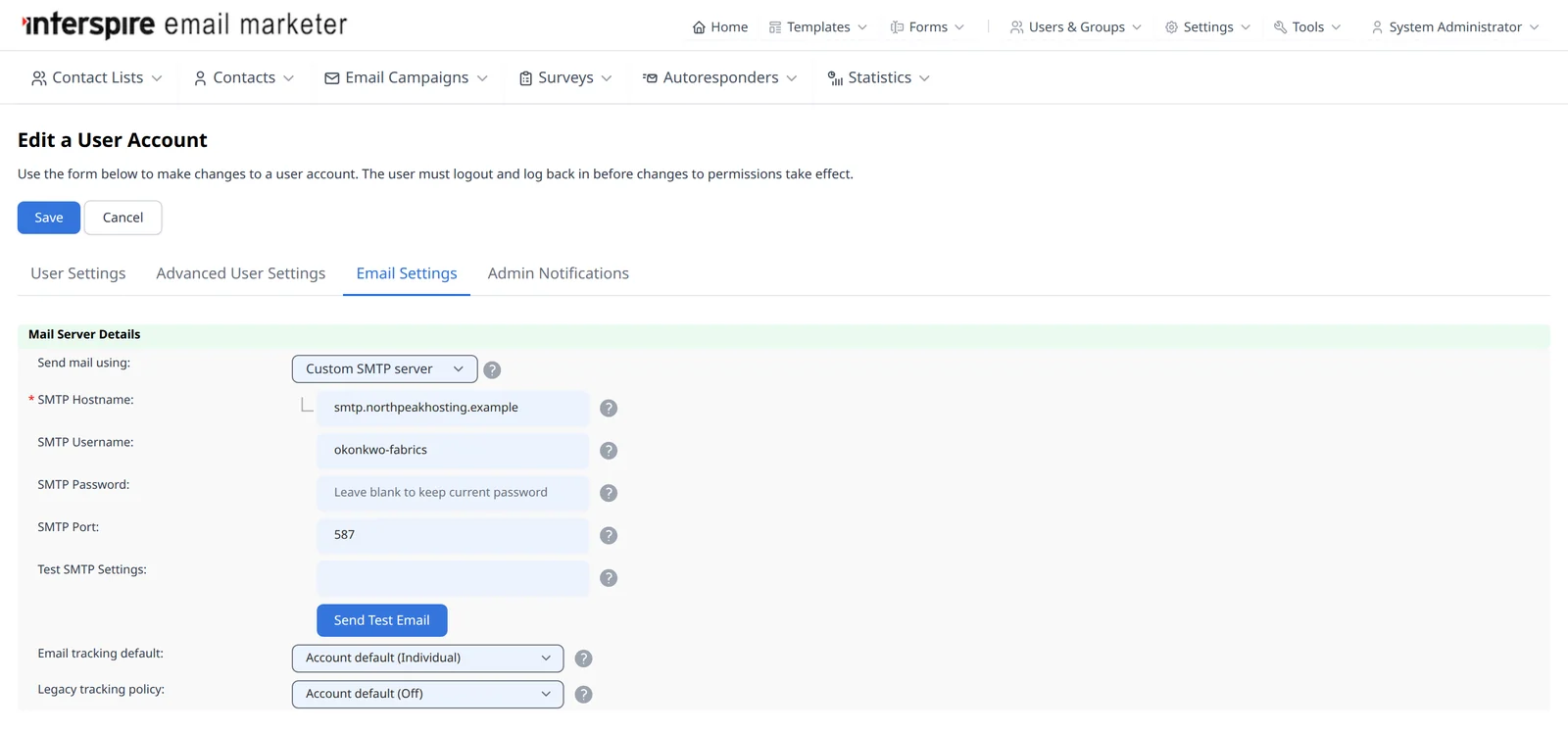1568x732 pixels.
Task: Click into the SMTP Username field
Action: tap(453, 450)
